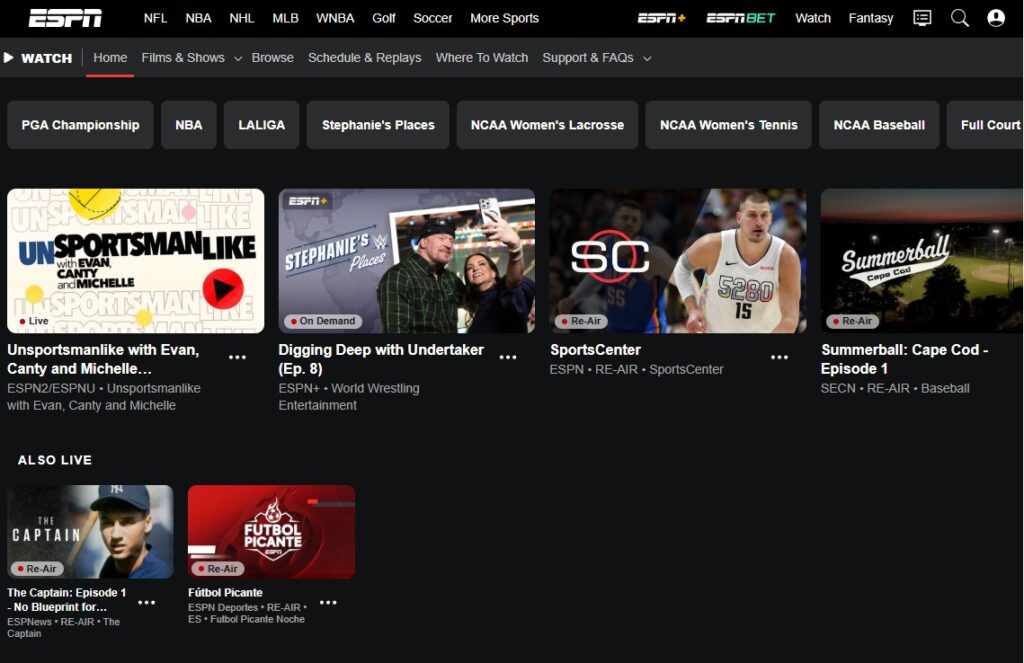
Task: Open the user profile icon
Action: [x=996, y=18]
